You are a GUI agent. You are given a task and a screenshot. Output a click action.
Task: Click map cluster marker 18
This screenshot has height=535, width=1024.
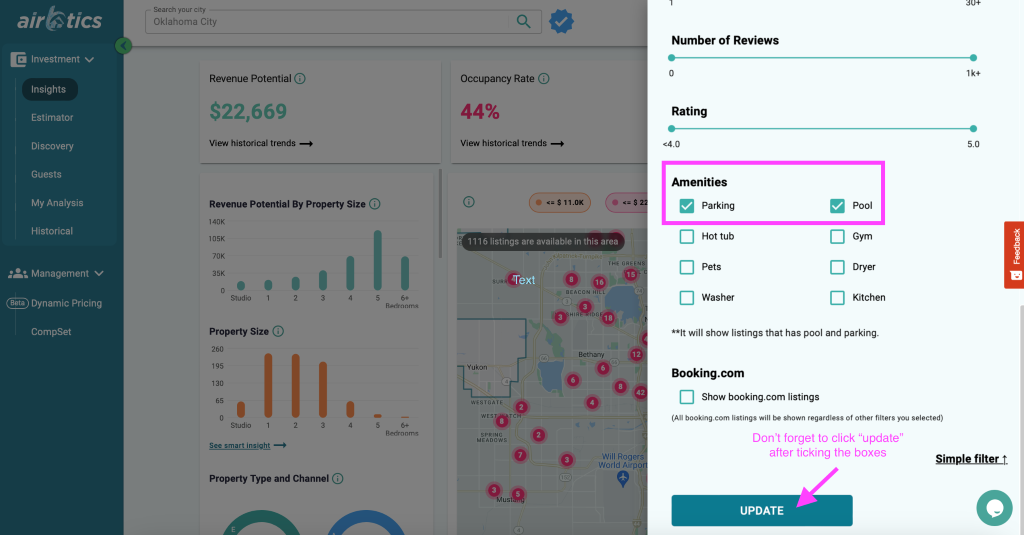(608, 318)
